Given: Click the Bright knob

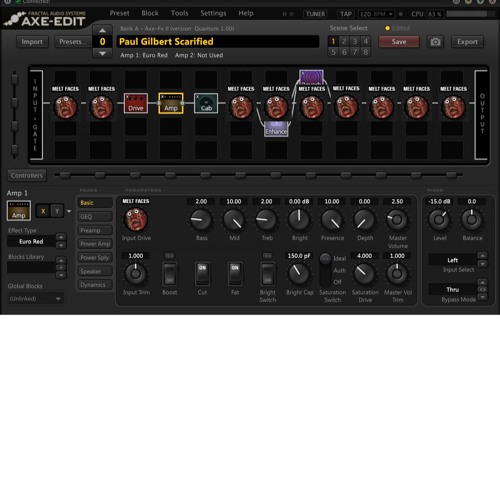Looking at the screenshot, I should (299, 220).
